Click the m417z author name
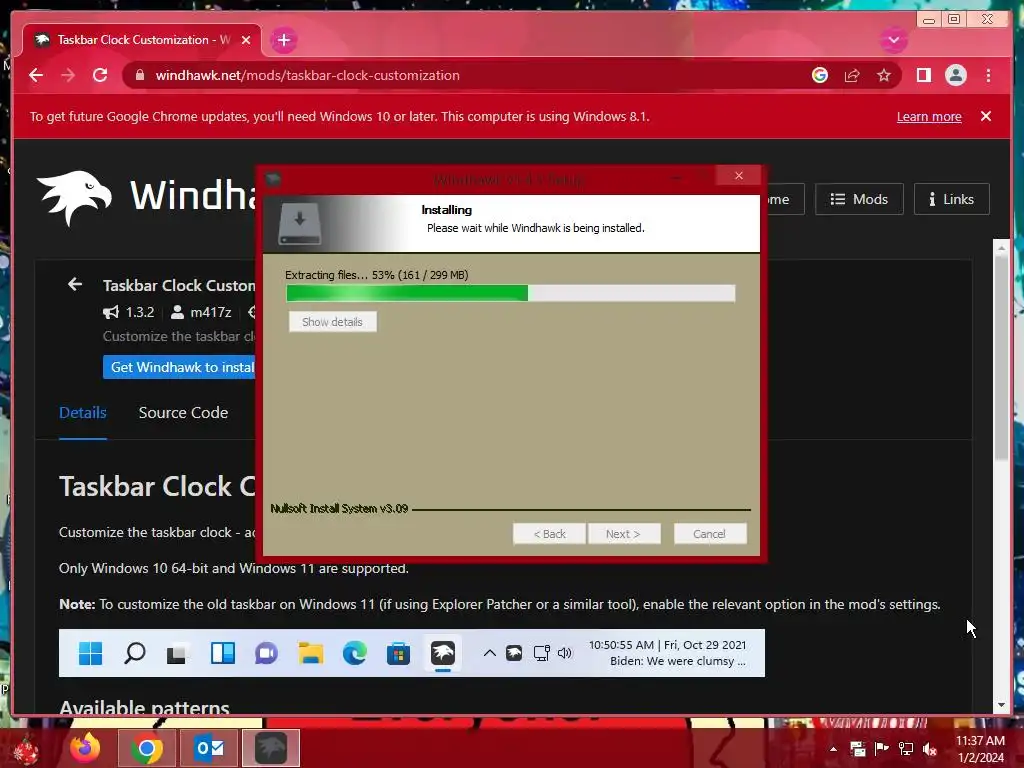The width and height of the screenshot is (1024, 768). point(210,312)
